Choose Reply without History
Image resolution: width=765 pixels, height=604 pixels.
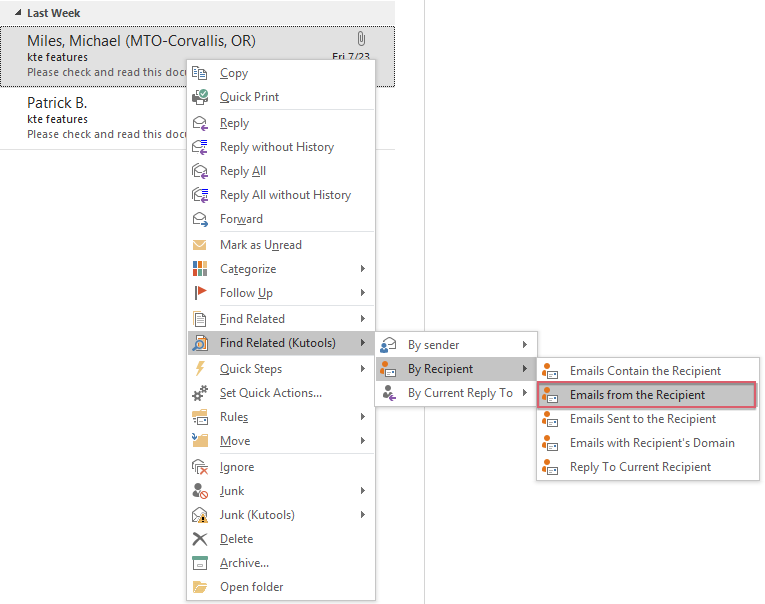click(281, 147)
